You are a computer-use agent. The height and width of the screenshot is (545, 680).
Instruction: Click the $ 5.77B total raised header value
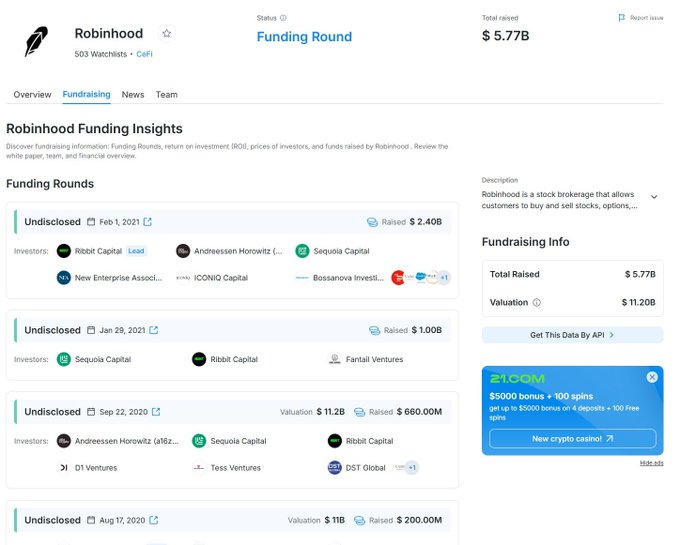506,36
